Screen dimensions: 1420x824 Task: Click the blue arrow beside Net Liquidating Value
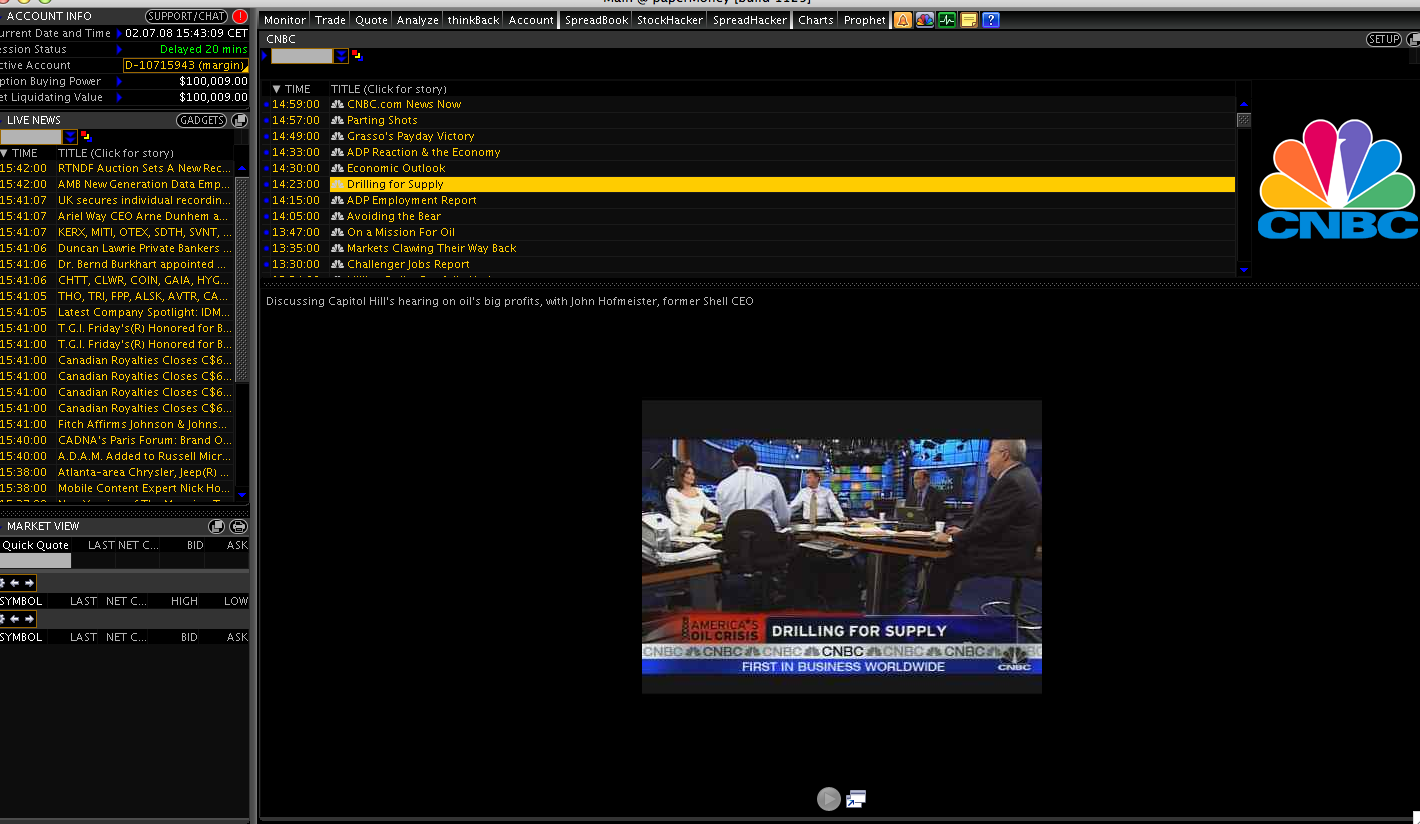pos(119,97)
